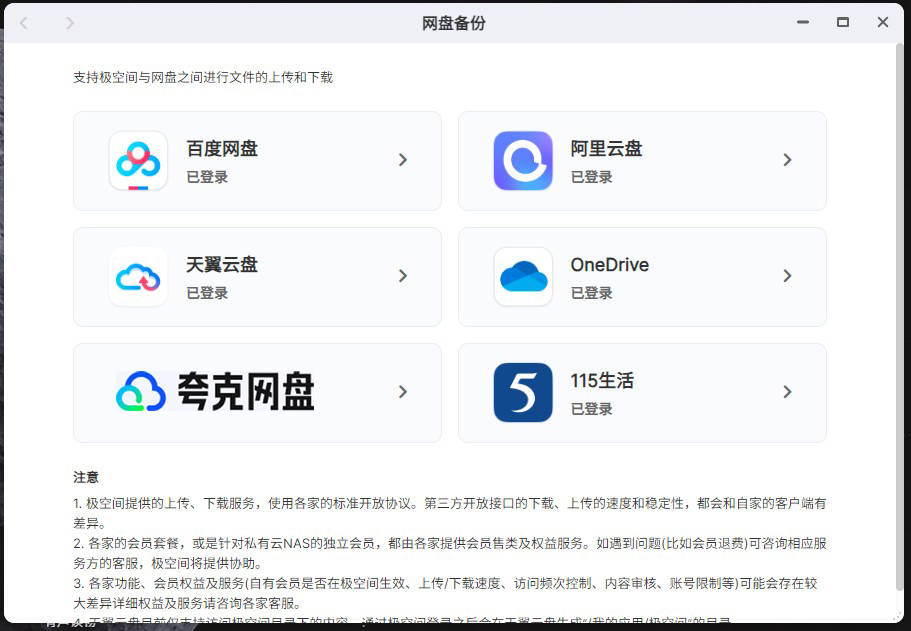The image size is (911, 631).
Task: Click 已登录 status under 百度网盘
Action: [x=207, y=177]
